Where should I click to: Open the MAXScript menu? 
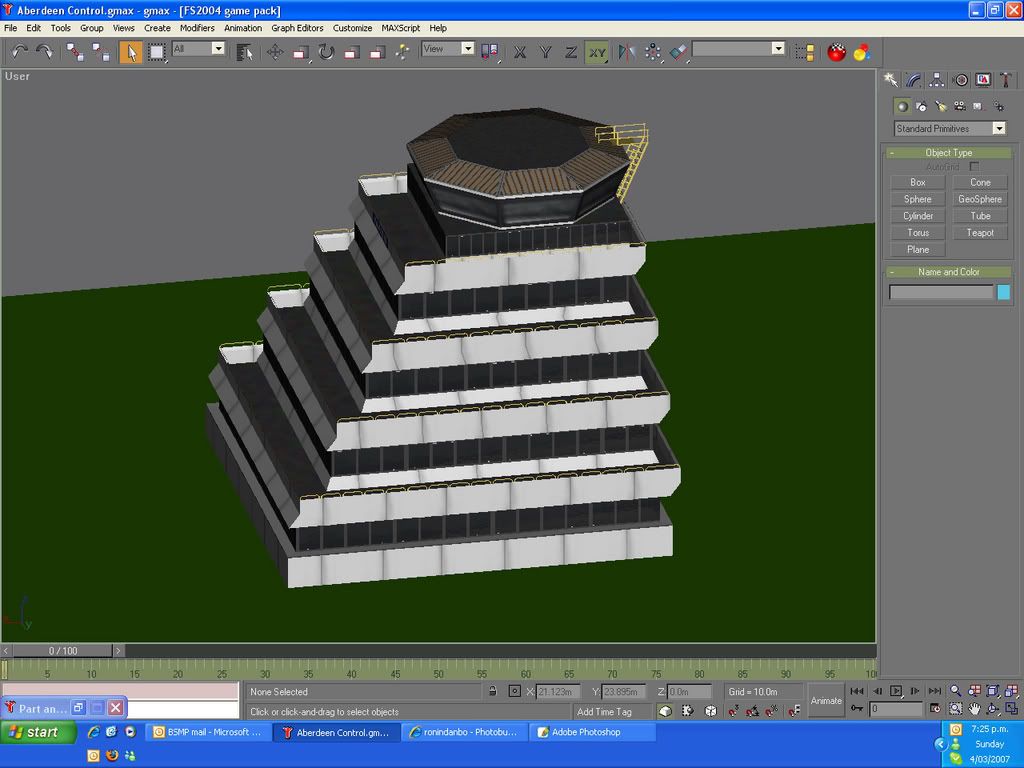(x=403, y=28)
